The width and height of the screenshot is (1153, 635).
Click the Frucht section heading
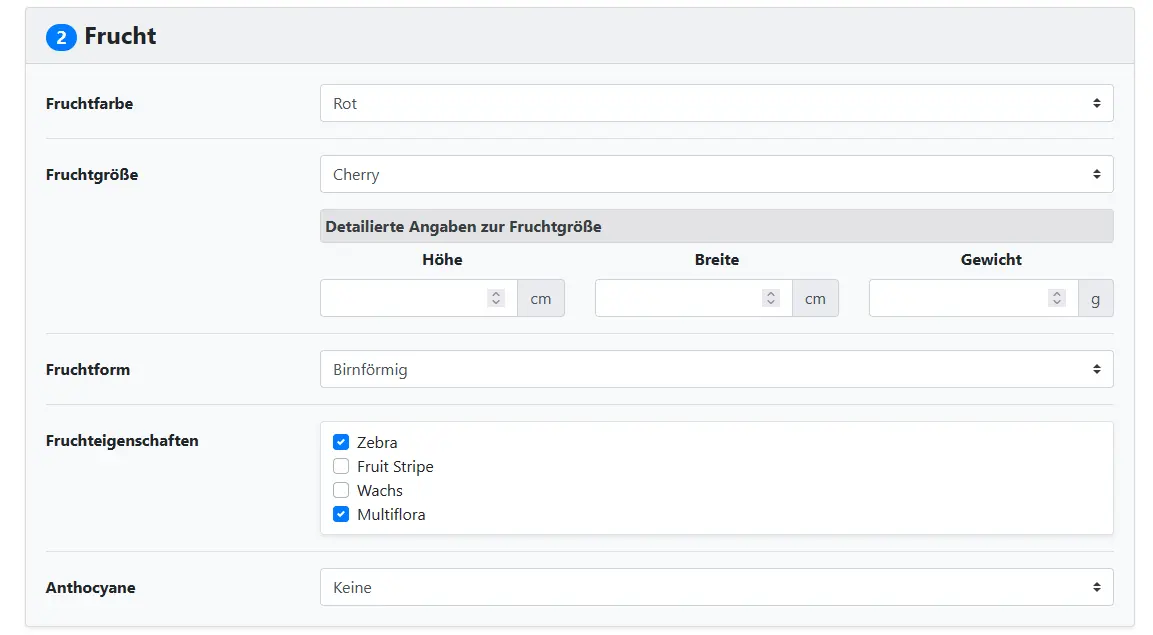(x=120, y=36)
